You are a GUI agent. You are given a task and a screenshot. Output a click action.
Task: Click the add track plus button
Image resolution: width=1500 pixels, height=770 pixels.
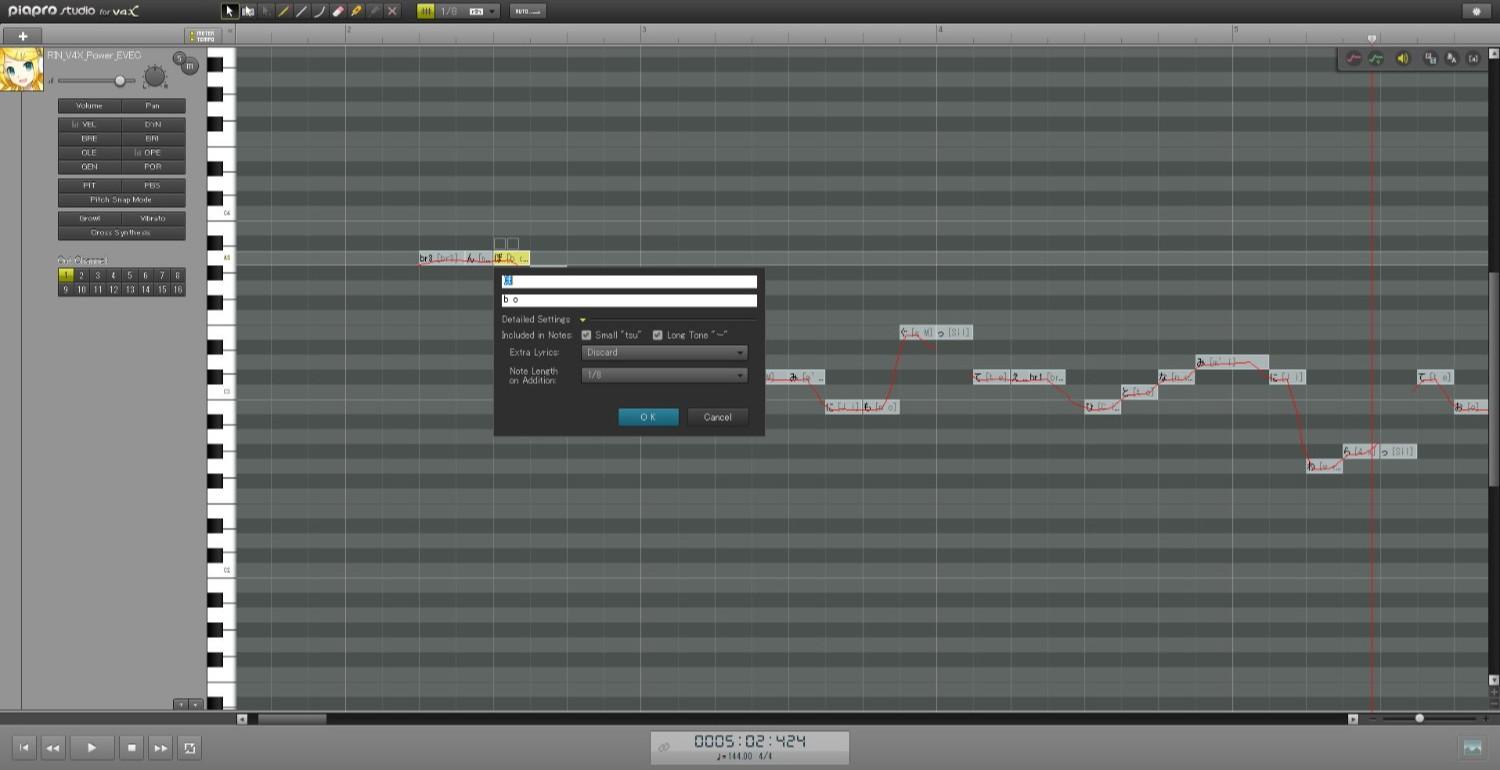click(22, 36)
